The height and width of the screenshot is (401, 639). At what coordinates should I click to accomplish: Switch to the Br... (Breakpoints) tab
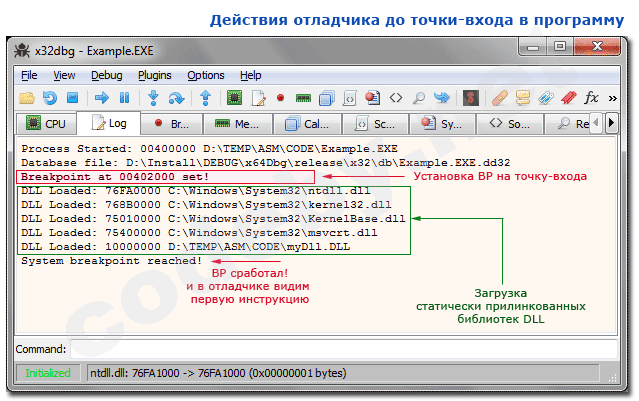(172, 123)
